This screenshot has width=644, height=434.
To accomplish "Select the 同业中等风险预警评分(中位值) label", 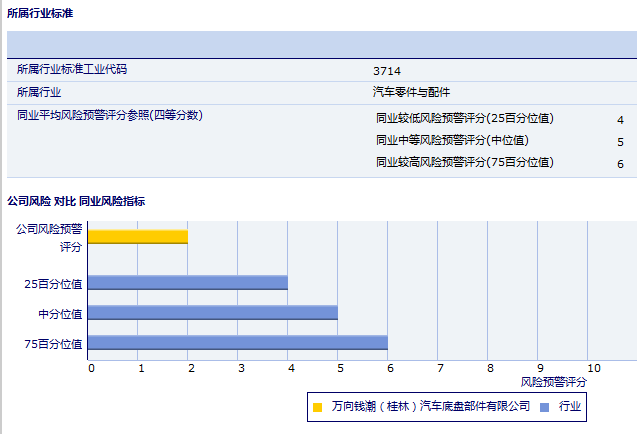I will click(452, 140).
